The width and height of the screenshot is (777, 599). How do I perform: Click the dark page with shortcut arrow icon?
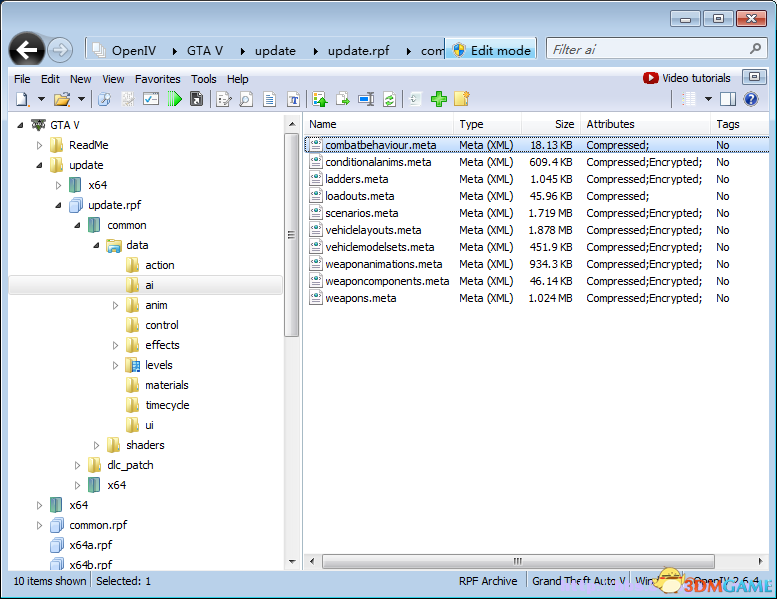197,99
